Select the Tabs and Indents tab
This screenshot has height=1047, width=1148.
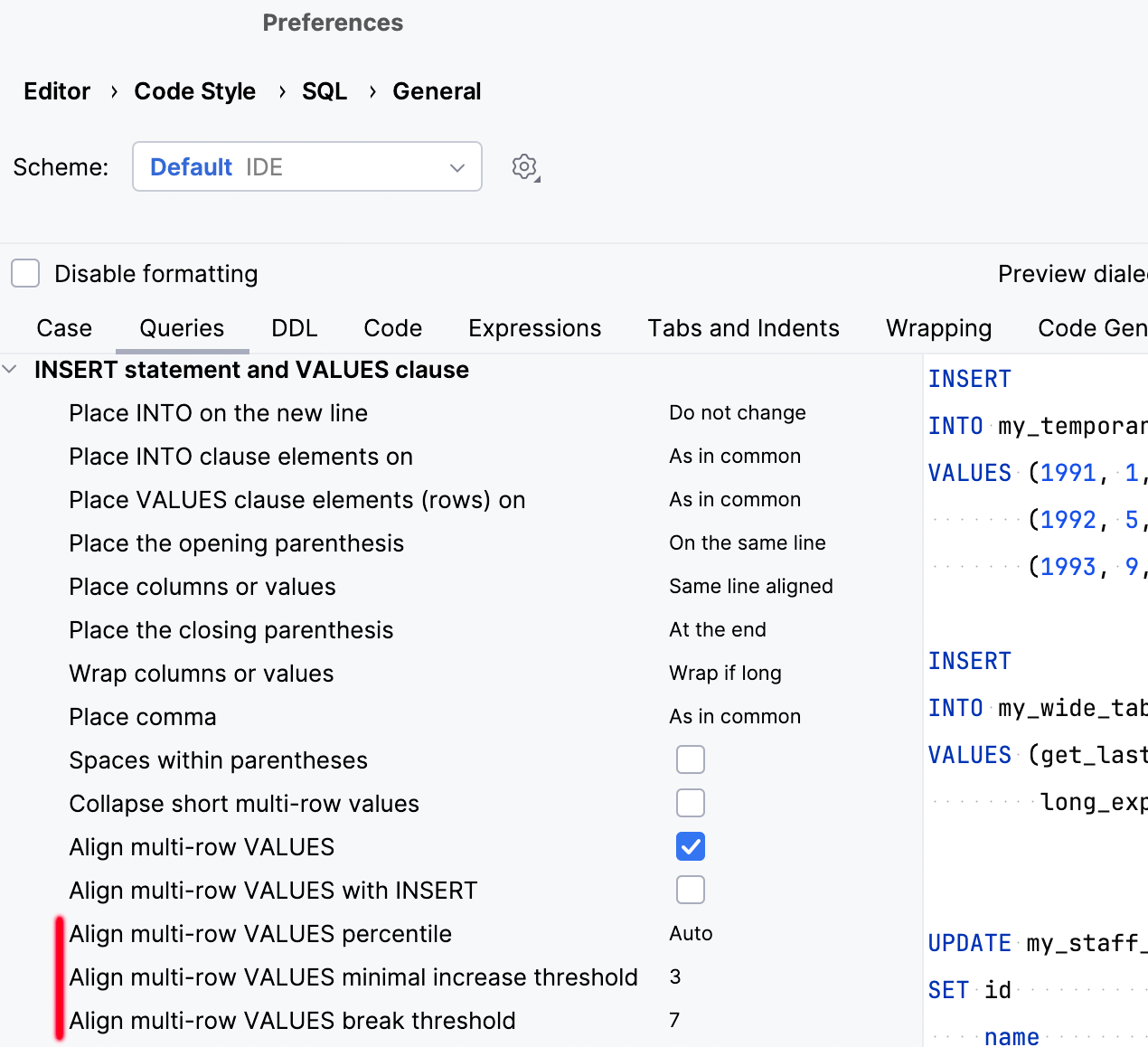pyautogui.click(x=743, y=328)
